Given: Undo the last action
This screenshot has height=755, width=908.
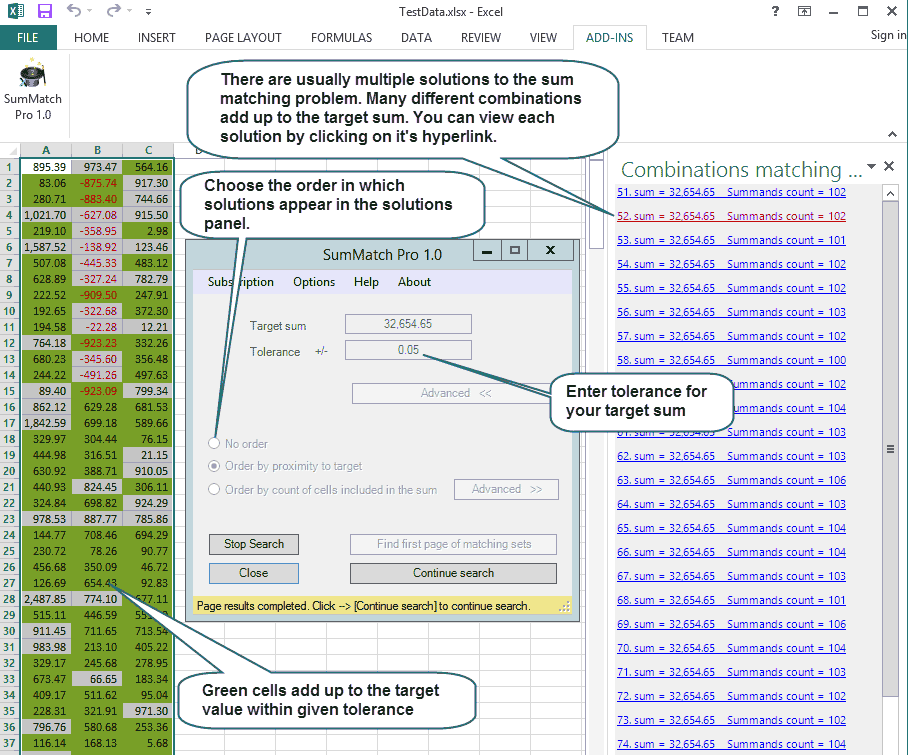Looking at the screenshot, I should (x=74, y=10).
